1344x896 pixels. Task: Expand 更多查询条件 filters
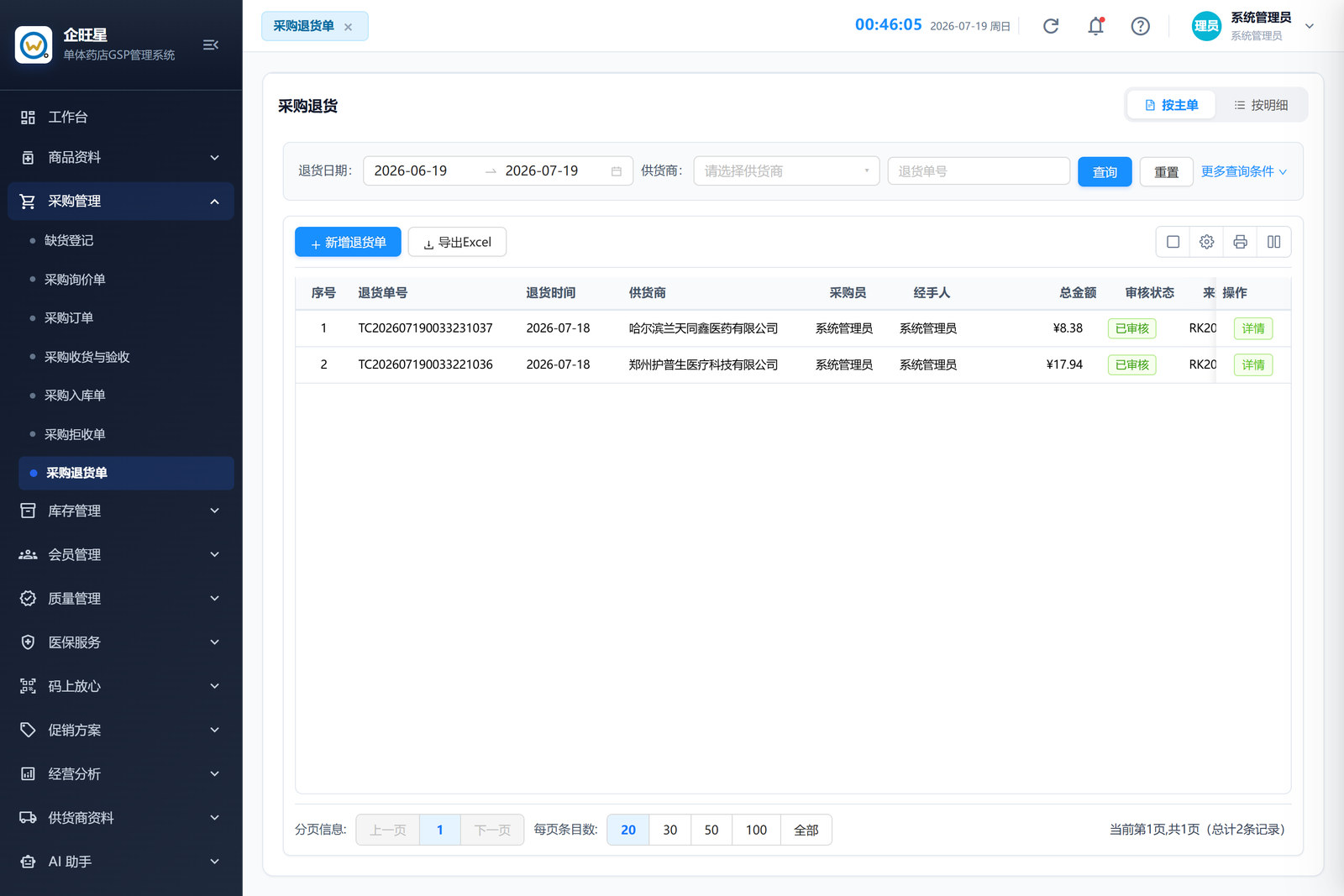coord(1243,171)
